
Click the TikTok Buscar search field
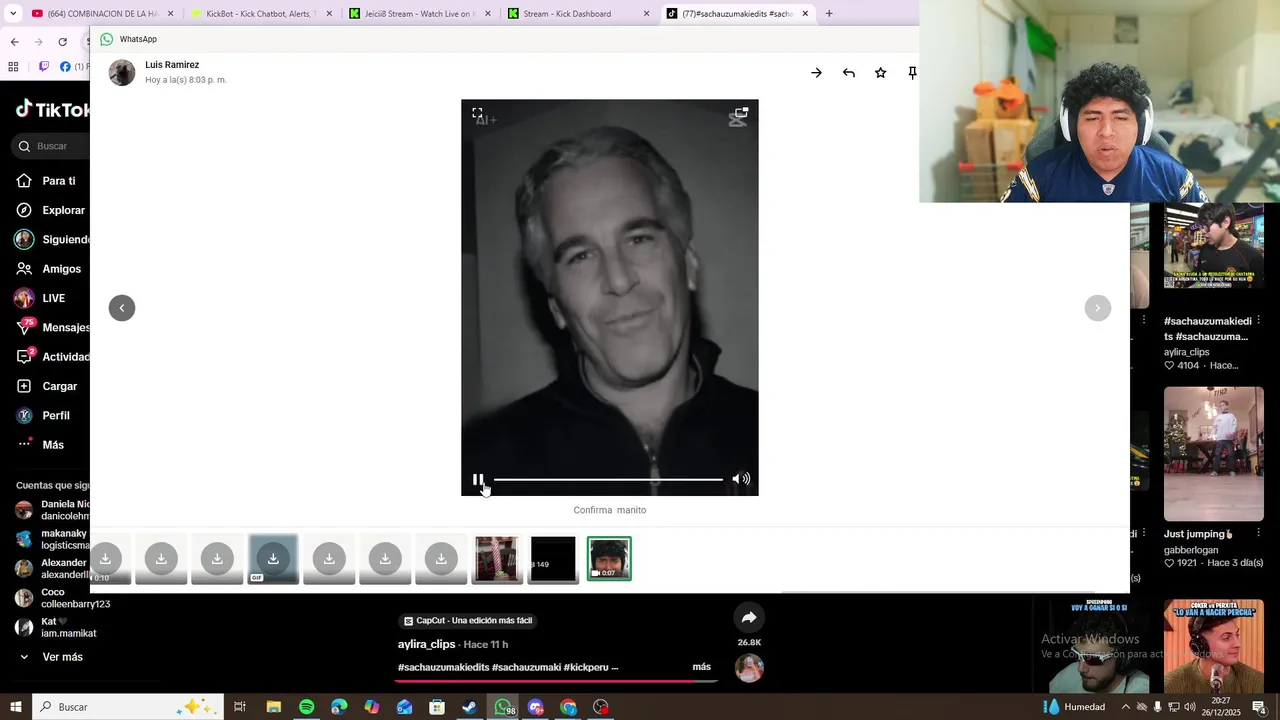[x=52, y=146]
